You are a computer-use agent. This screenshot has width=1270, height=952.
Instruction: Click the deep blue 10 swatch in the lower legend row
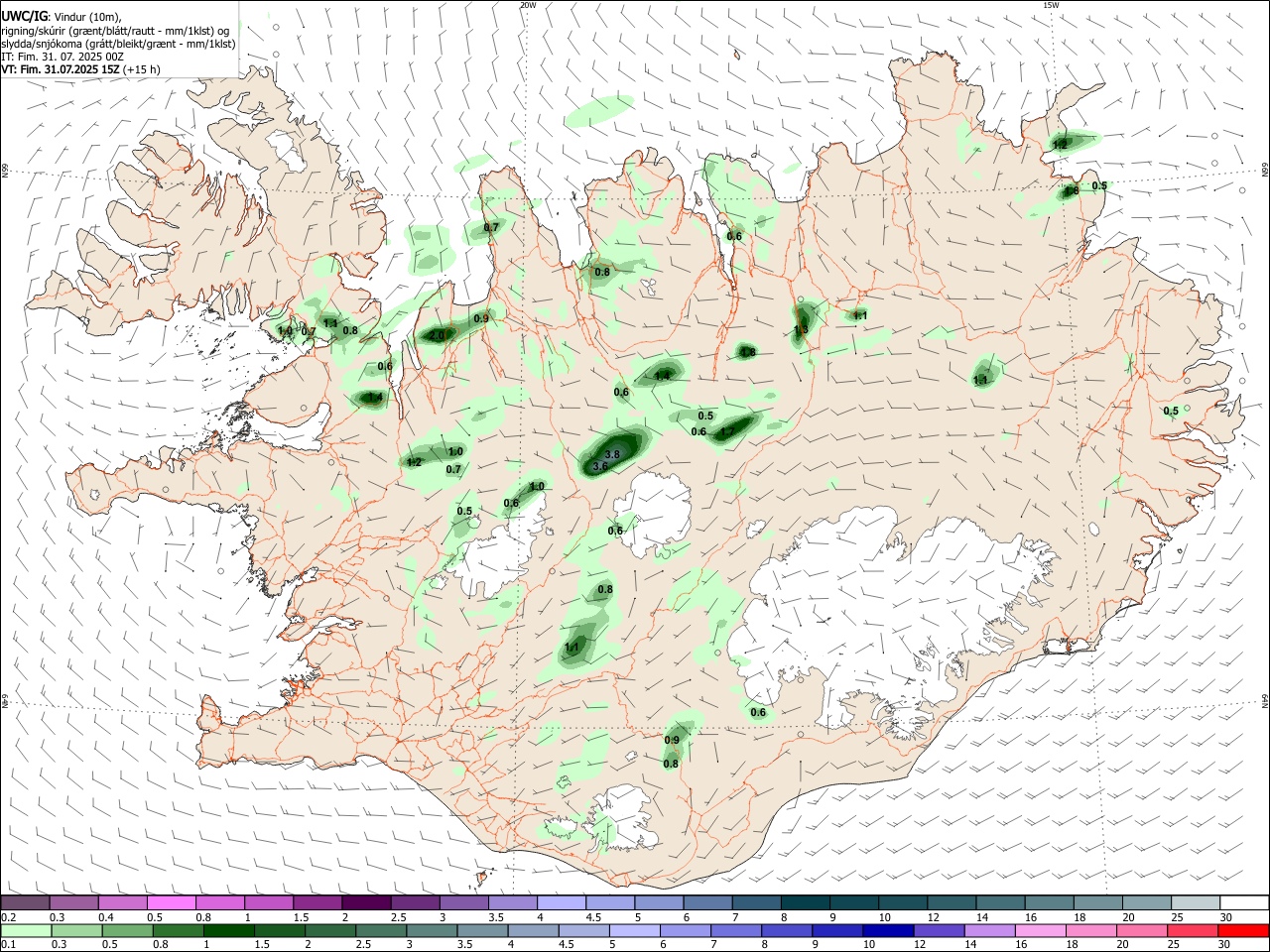[887, 931]
